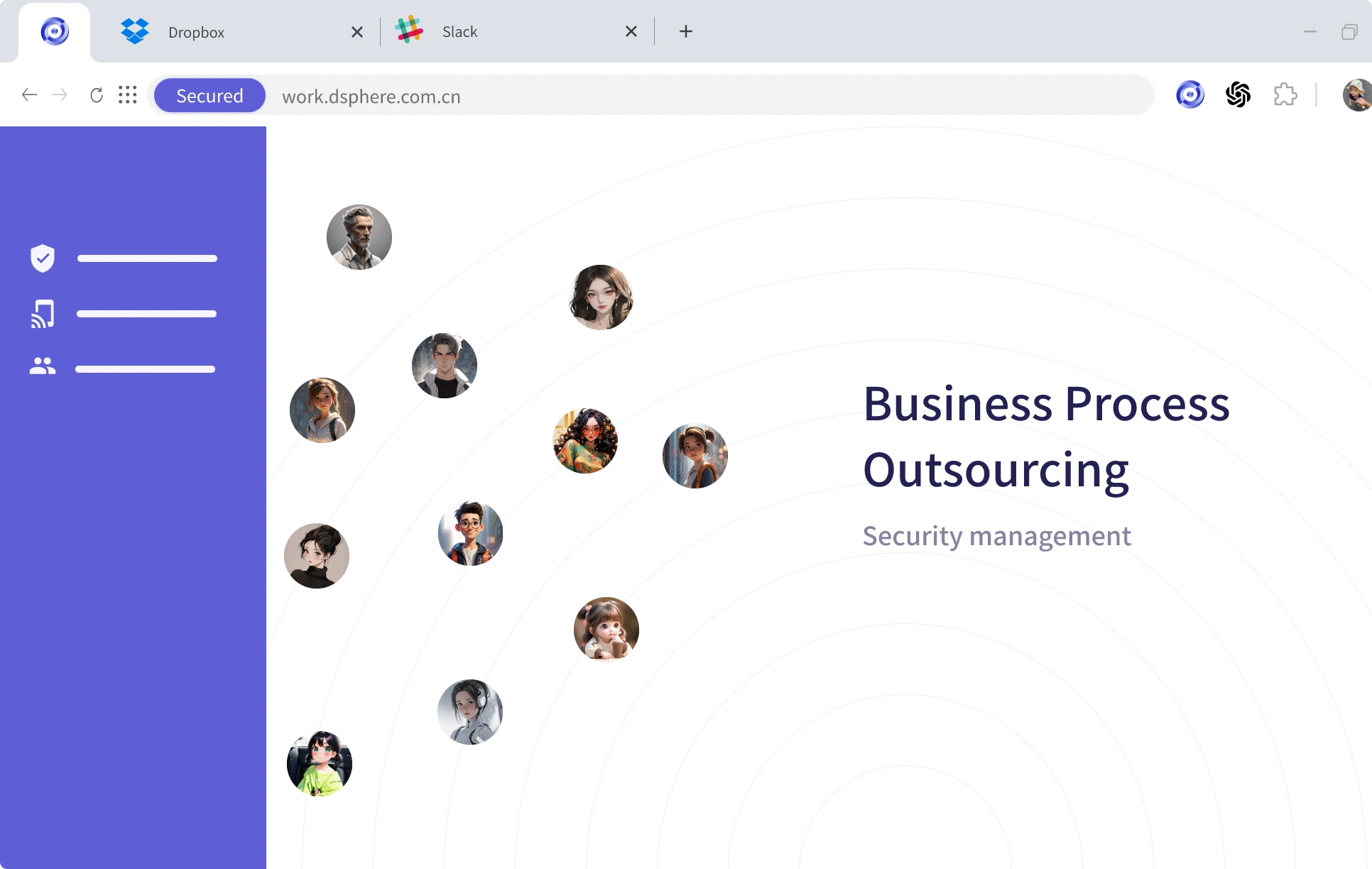Click the blue DSphere extension icon in toolbar
The width and height of the screenshot is (1372, 869).
(x=1190, y=94)
